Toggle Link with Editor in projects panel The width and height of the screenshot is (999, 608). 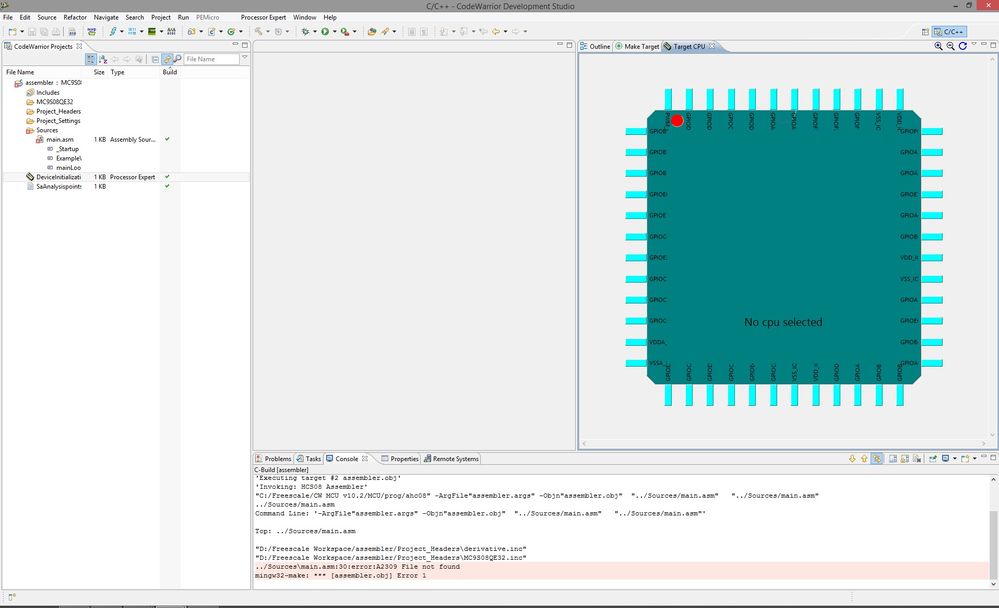pos(167,59)
